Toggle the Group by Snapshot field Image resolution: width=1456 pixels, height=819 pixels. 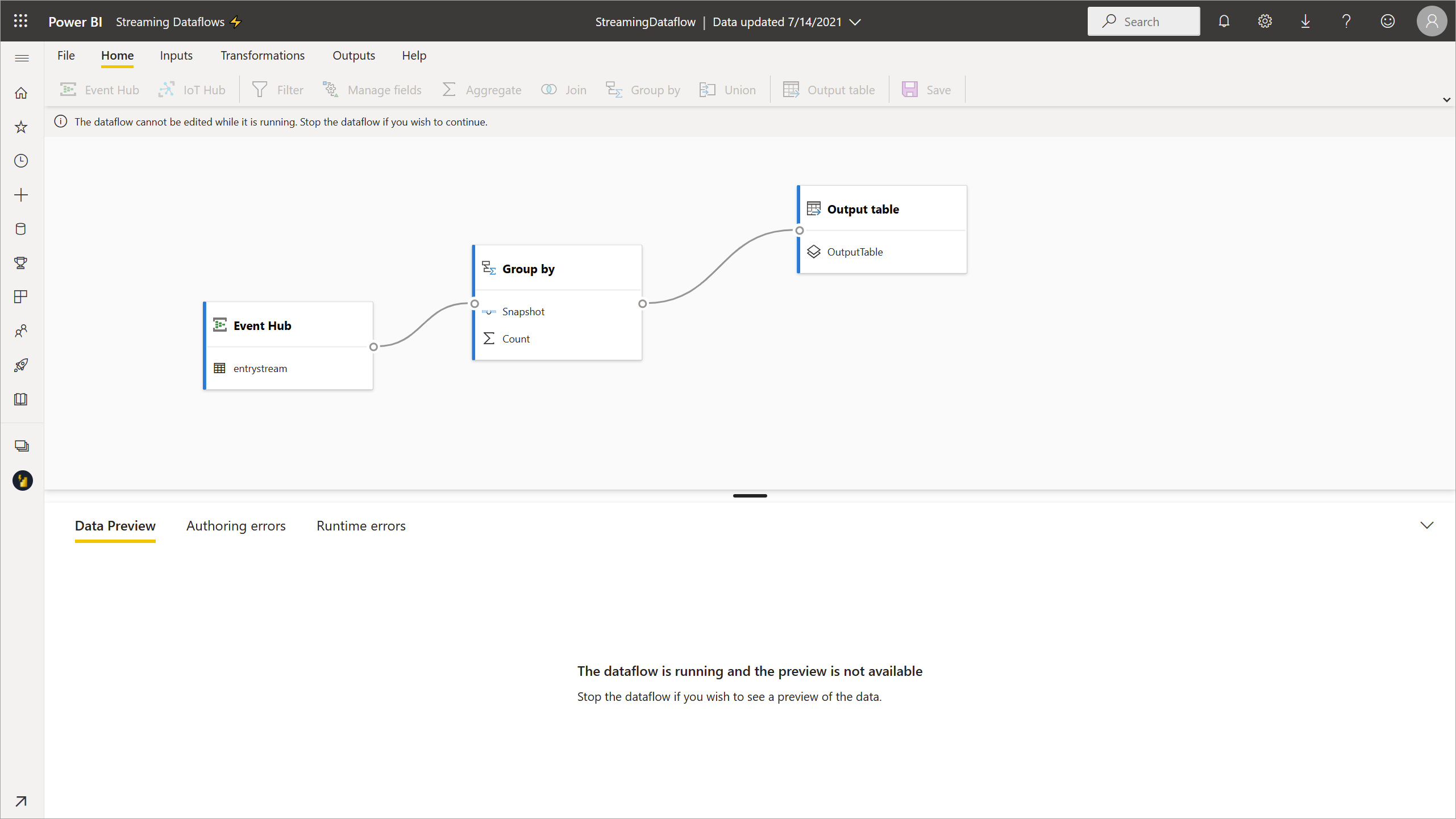pyautogui.click(x=489, y=310)
